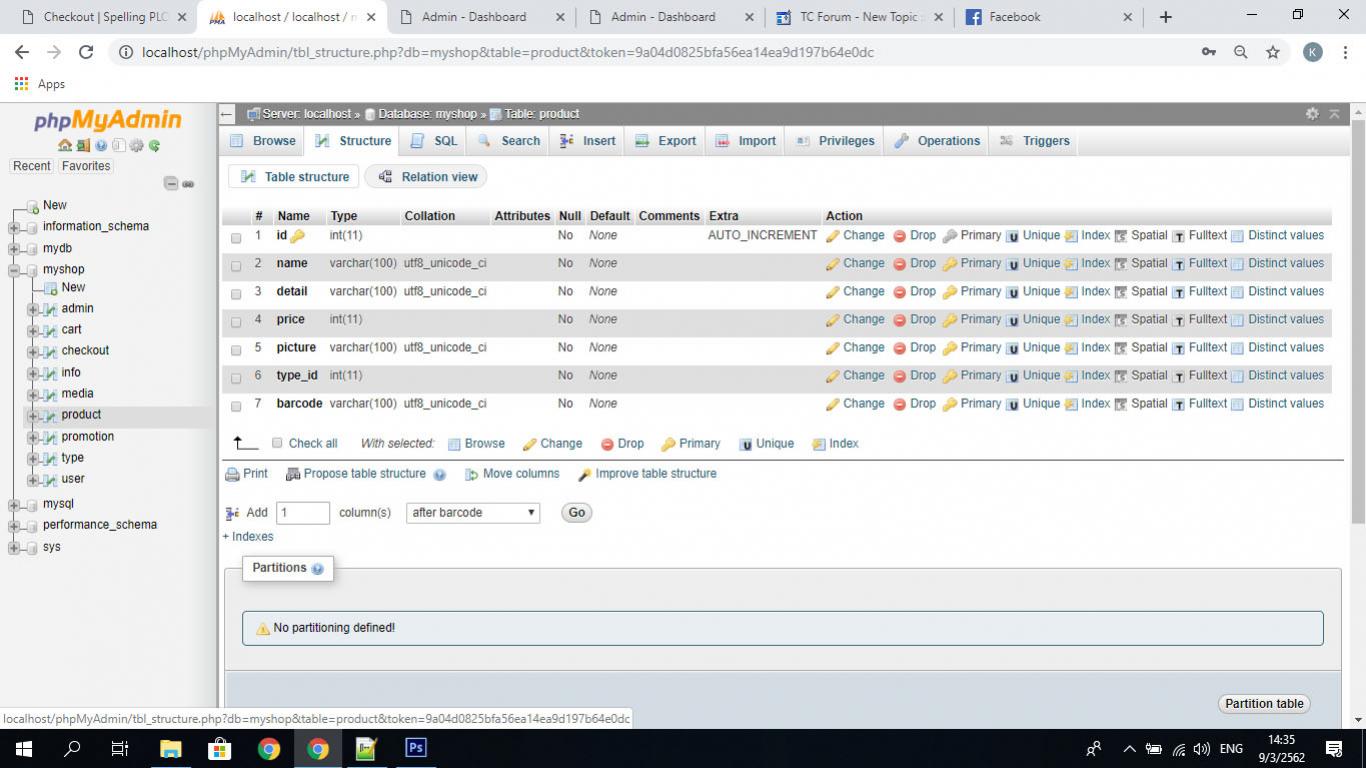
Task: Click the Go button to add columns
Action: pos(577,513)
